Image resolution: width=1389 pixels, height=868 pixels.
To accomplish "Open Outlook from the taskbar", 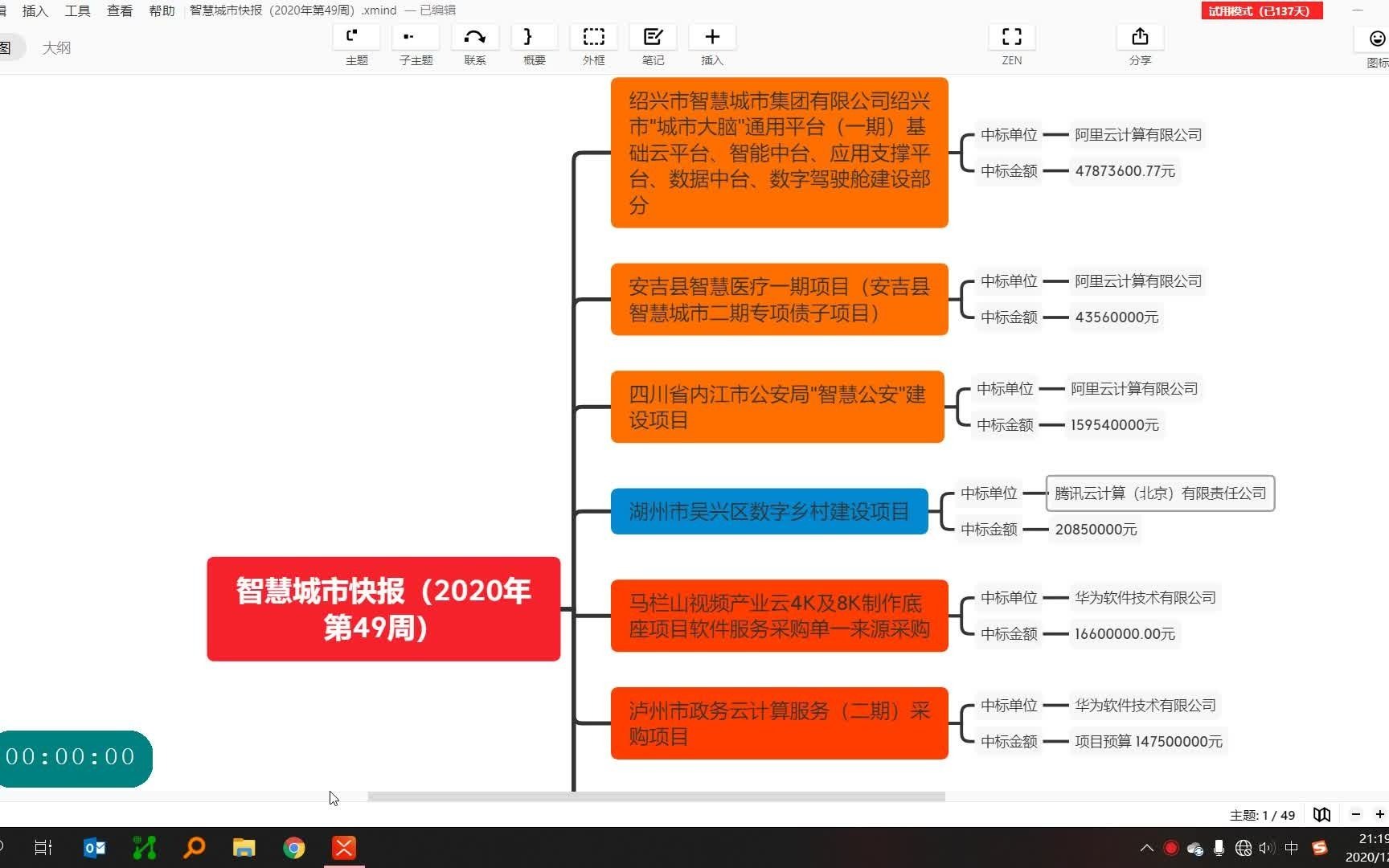I will coord(94,848).
